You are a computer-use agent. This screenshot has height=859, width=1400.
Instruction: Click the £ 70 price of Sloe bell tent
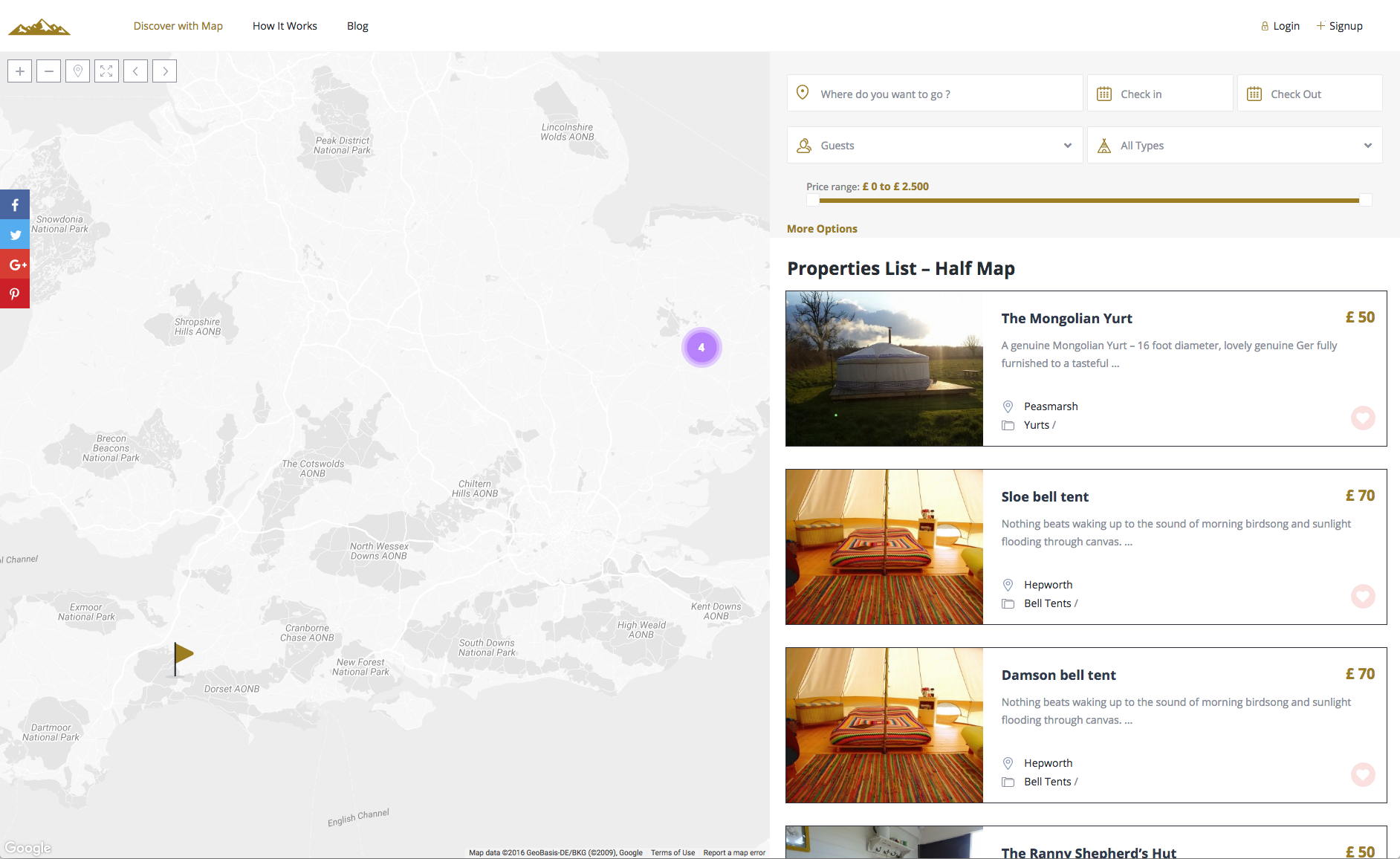(x=1360, y=496)
